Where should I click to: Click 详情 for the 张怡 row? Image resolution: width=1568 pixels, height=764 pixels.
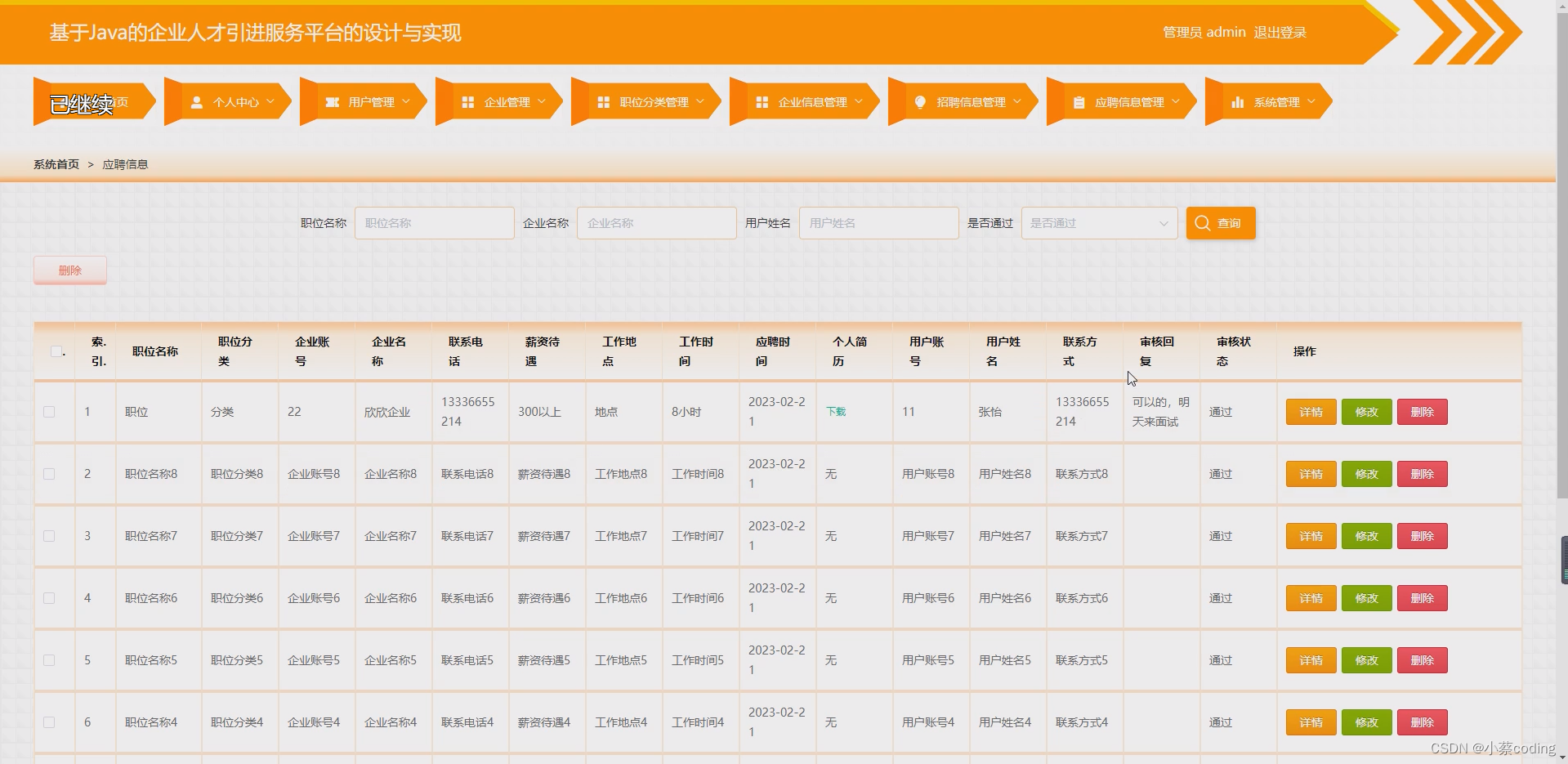1311,412
